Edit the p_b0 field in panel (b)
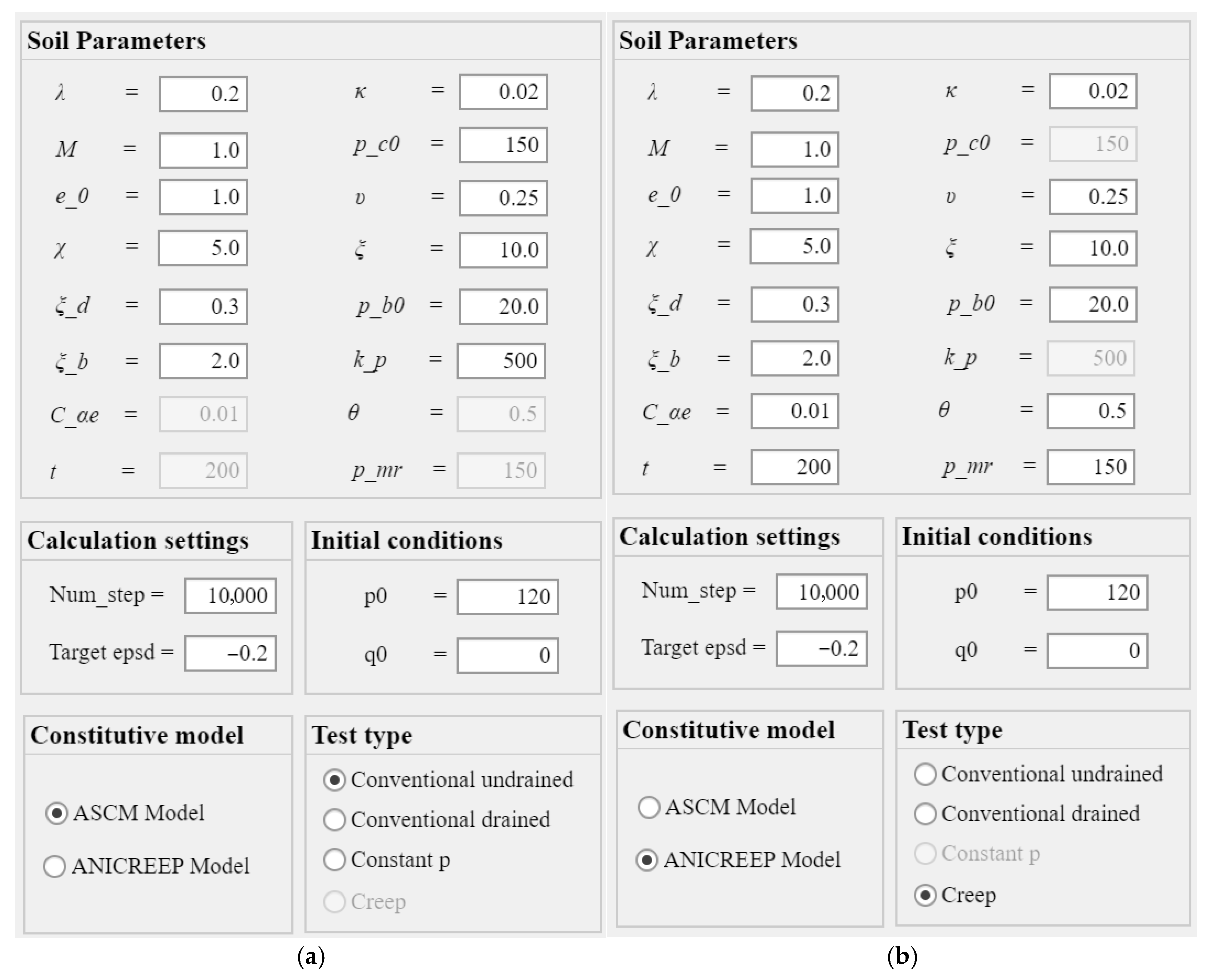 [1093, 304]
